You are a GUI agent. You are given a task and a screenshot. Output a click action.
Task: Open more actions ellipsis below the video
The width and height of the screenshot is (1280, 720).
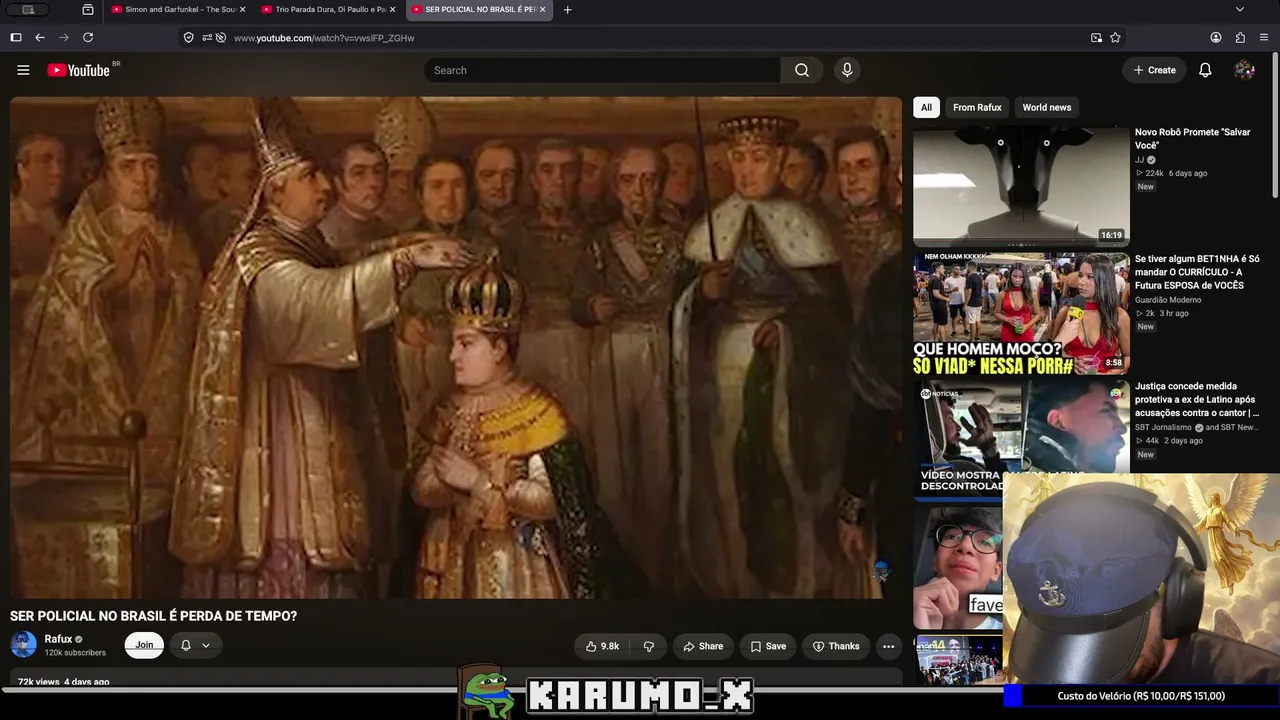(888, 646)
